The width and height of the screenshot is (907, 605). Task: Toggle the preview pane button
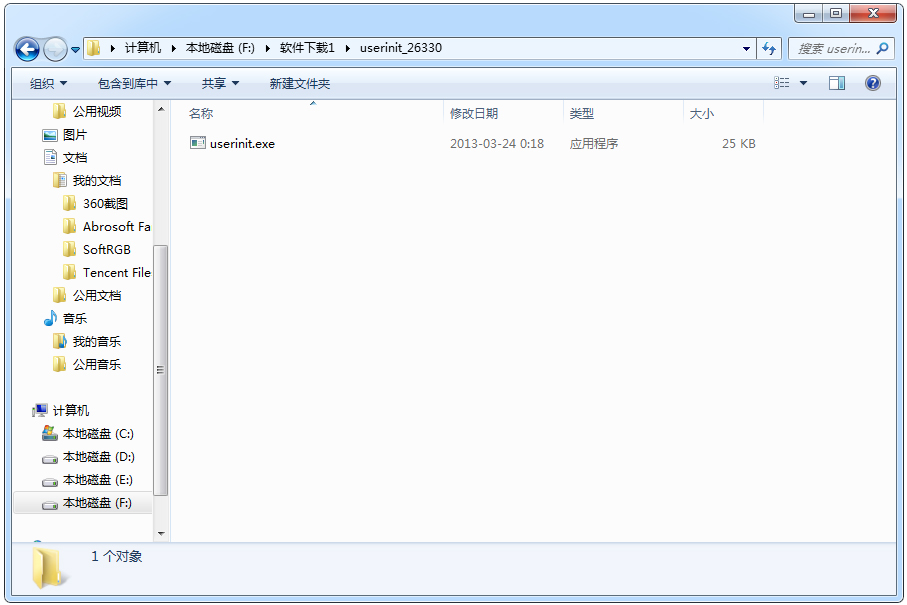point(836,83)
